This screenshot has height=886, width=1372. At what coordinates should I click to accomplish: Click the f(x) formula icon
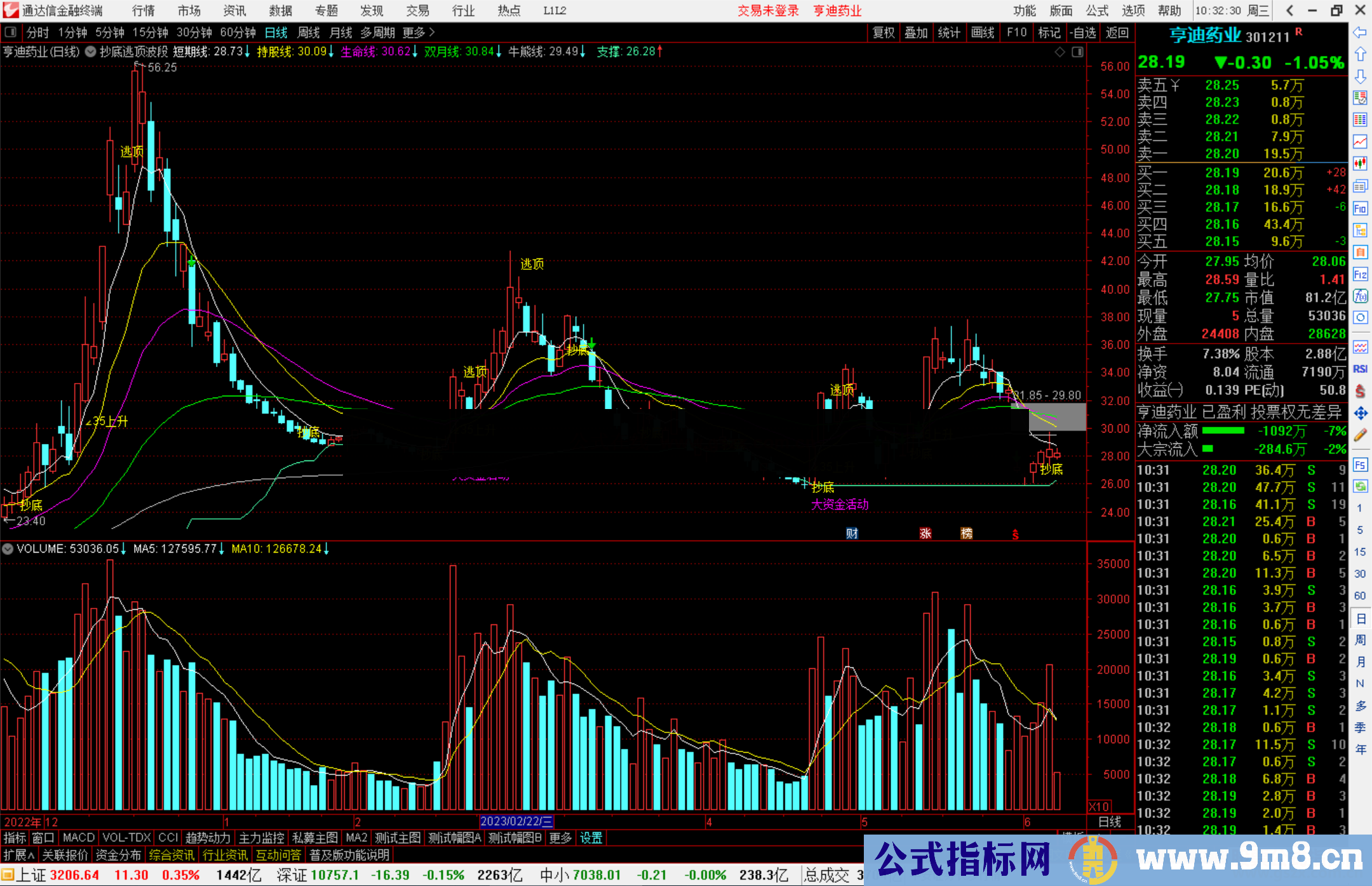[1360, 296]
